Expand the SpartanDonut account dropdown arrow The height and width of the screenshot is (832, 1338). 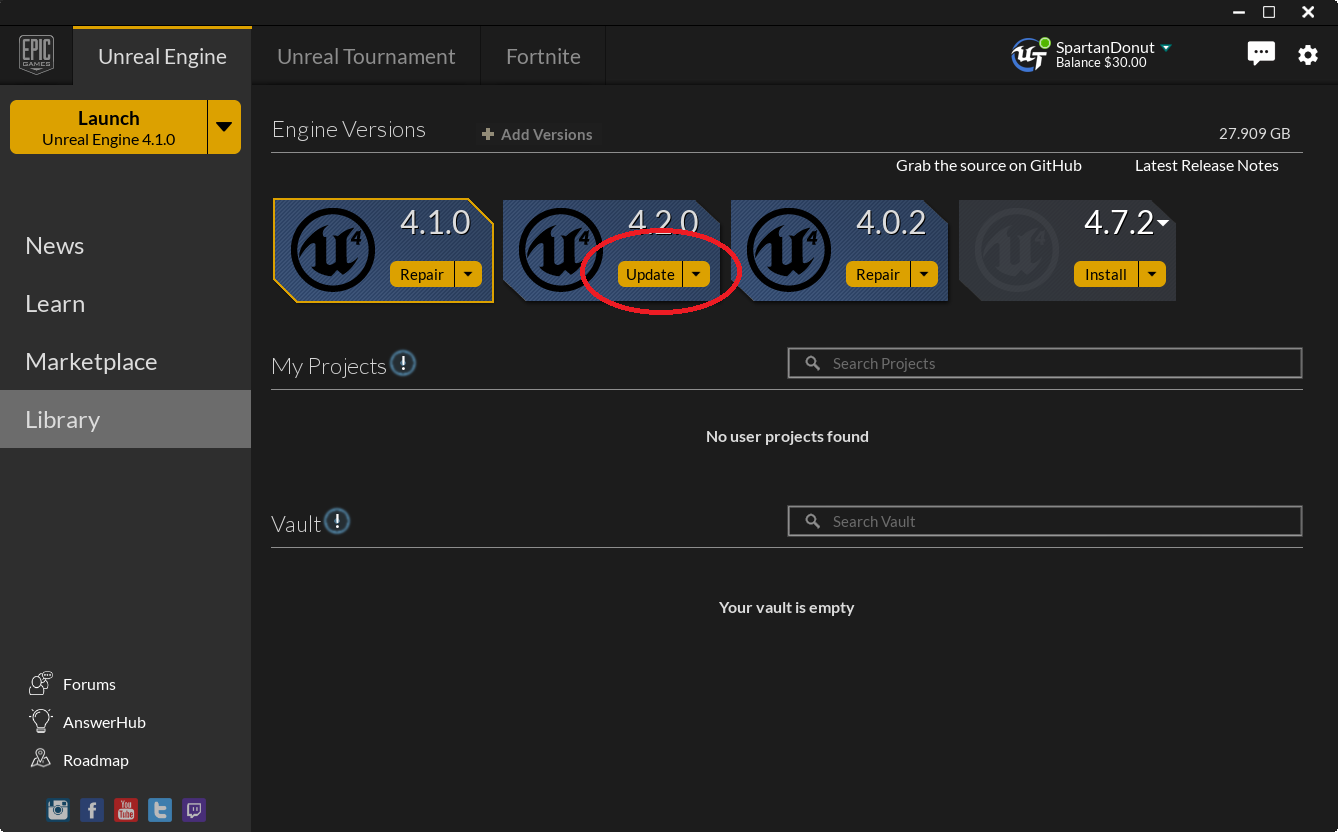click(x=1166, y=48)
